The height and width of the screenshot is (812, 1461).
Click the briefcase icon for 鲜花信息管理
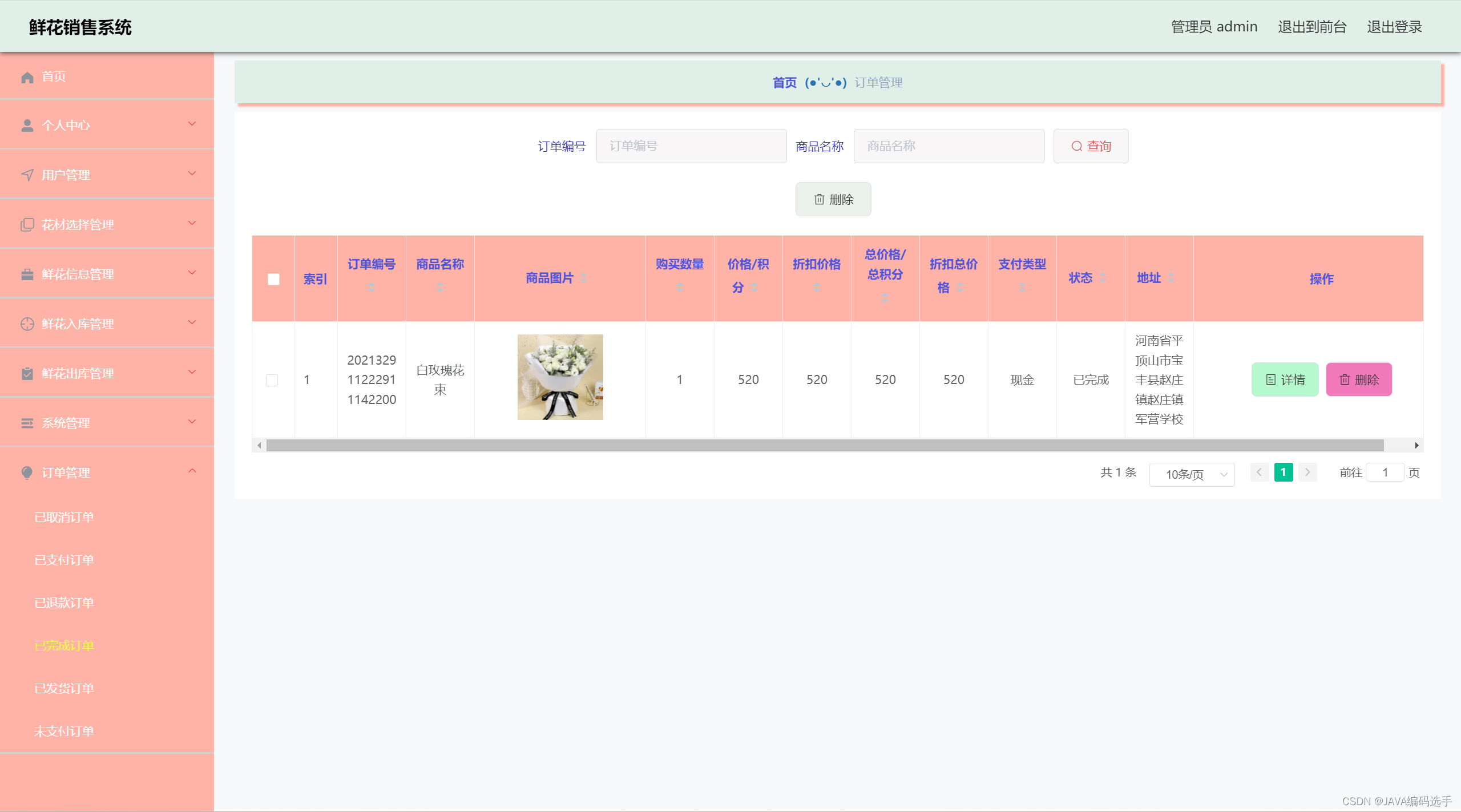pyautogui.click(x=27, y=274)
